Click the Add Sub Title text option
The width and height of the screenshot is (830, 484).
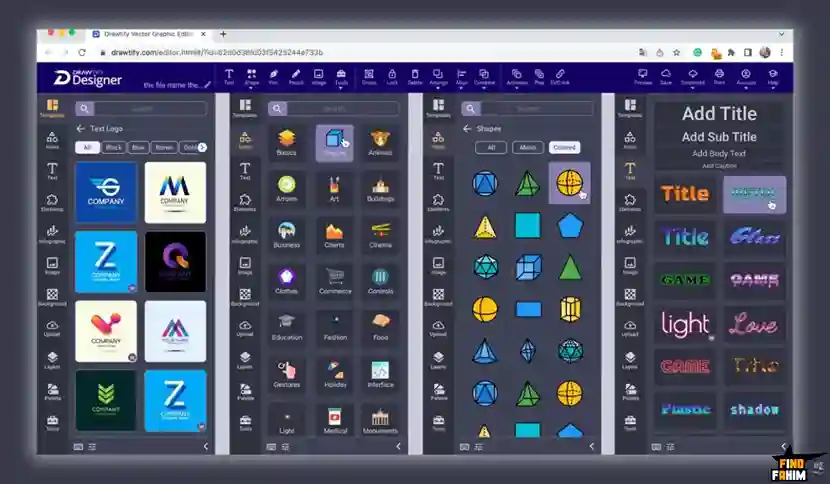[x=719, y=137]
